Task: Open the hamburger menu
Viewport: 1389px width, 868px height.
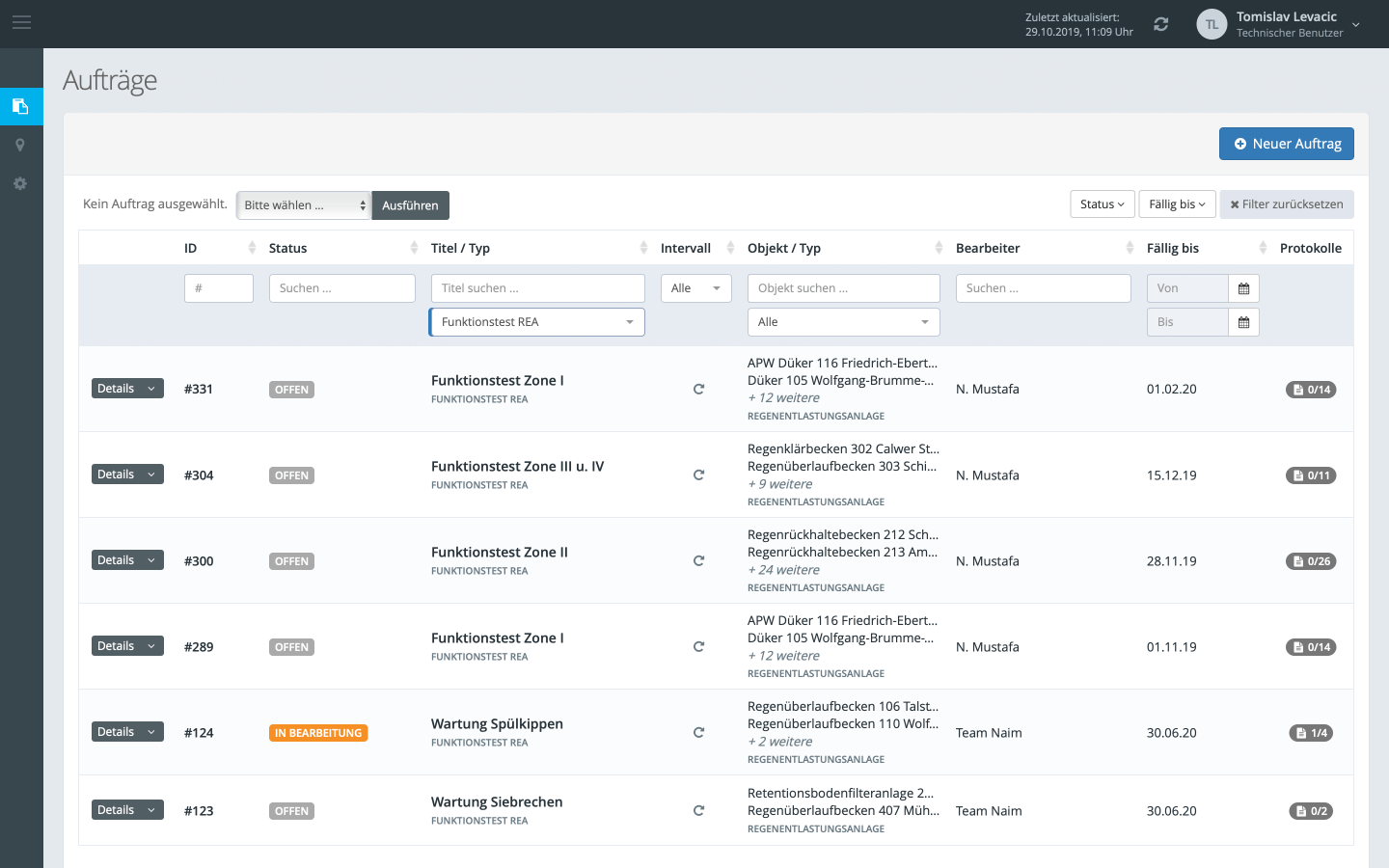Action: [21, 22]
